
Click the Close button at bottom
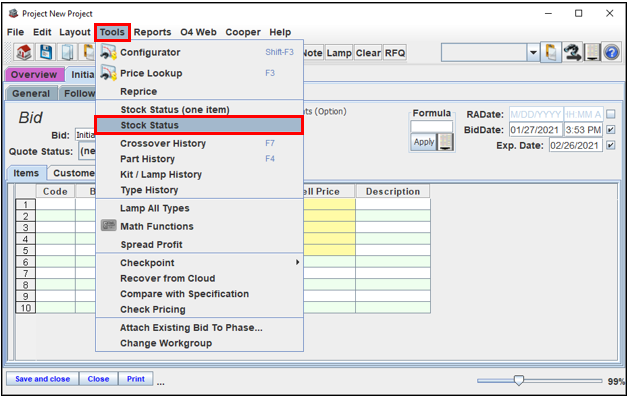[98, 379]
